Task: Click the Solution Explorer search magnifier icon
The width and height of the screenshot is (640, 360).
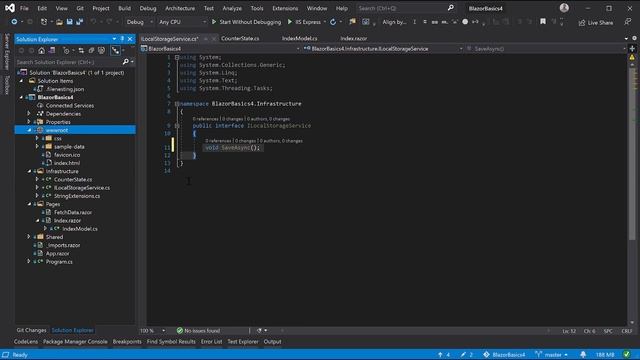Action: (126, 62)
